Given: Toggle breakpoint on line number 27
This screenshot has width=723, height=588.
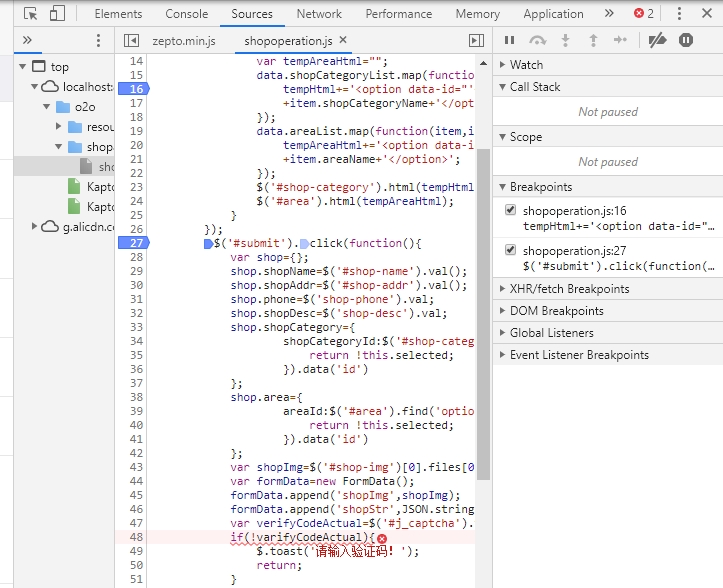Looking at the screenshot, I should click(x=136, y=243).
